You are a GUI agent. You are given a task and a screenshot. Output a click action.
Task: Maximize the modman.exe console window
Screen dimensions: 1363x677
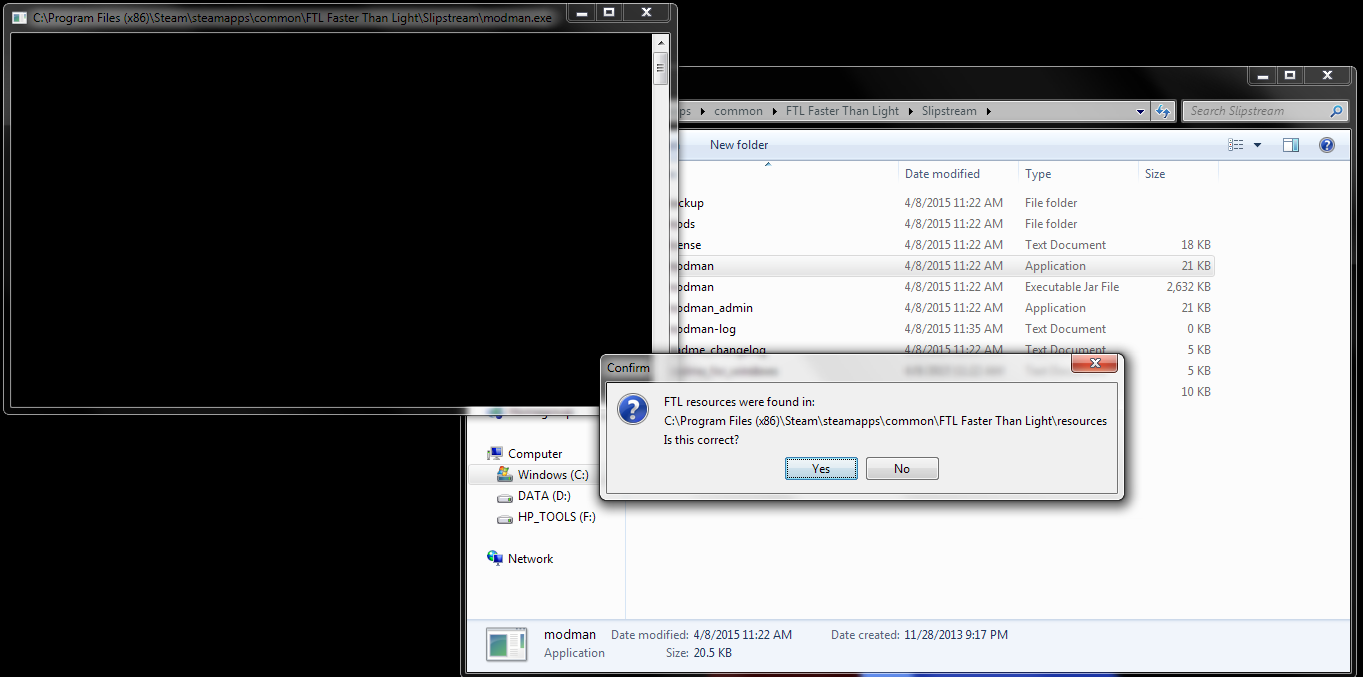point(609,12)
